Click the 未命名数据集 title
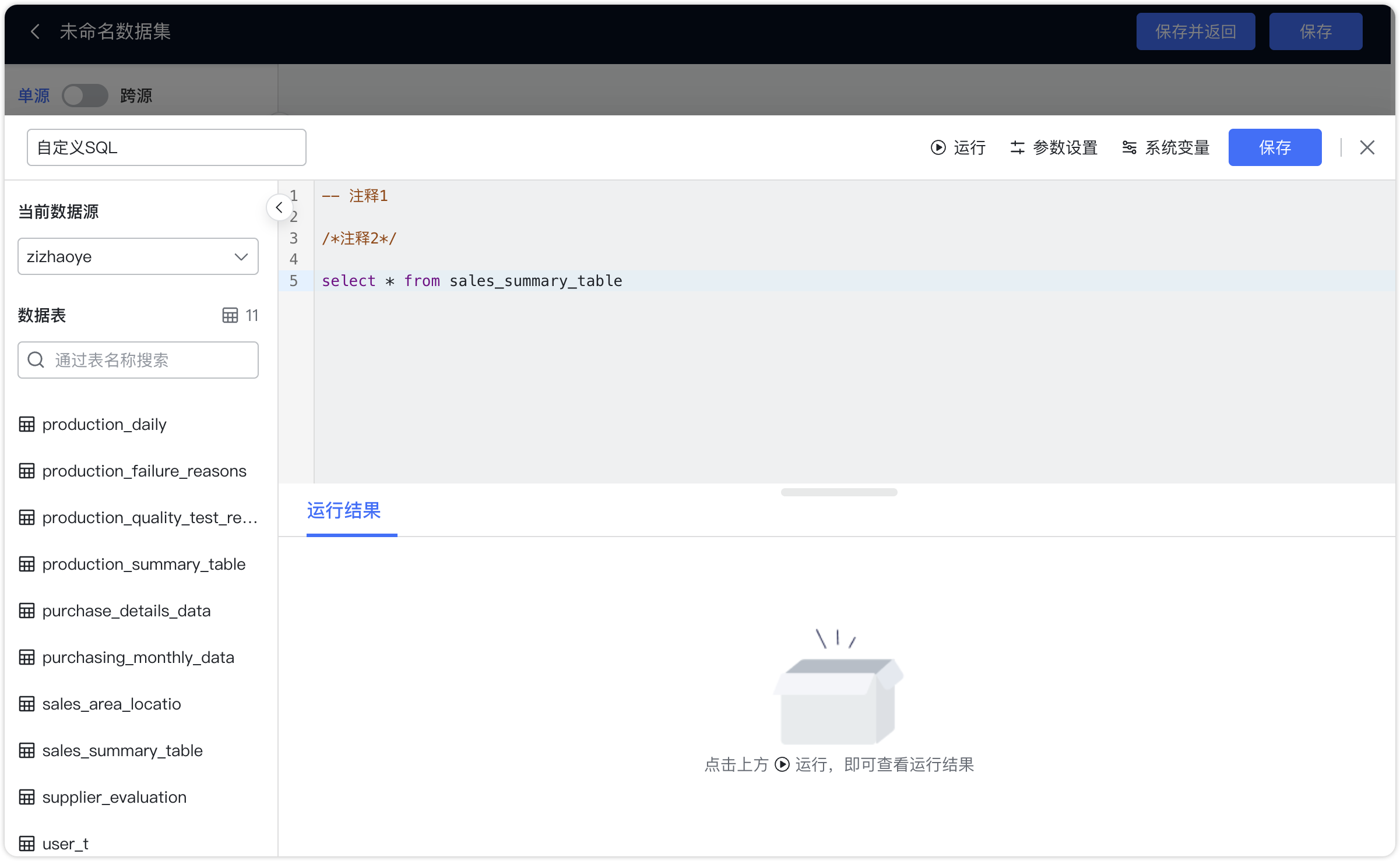This screenshot has width=1400, height=861. (115, 31)
